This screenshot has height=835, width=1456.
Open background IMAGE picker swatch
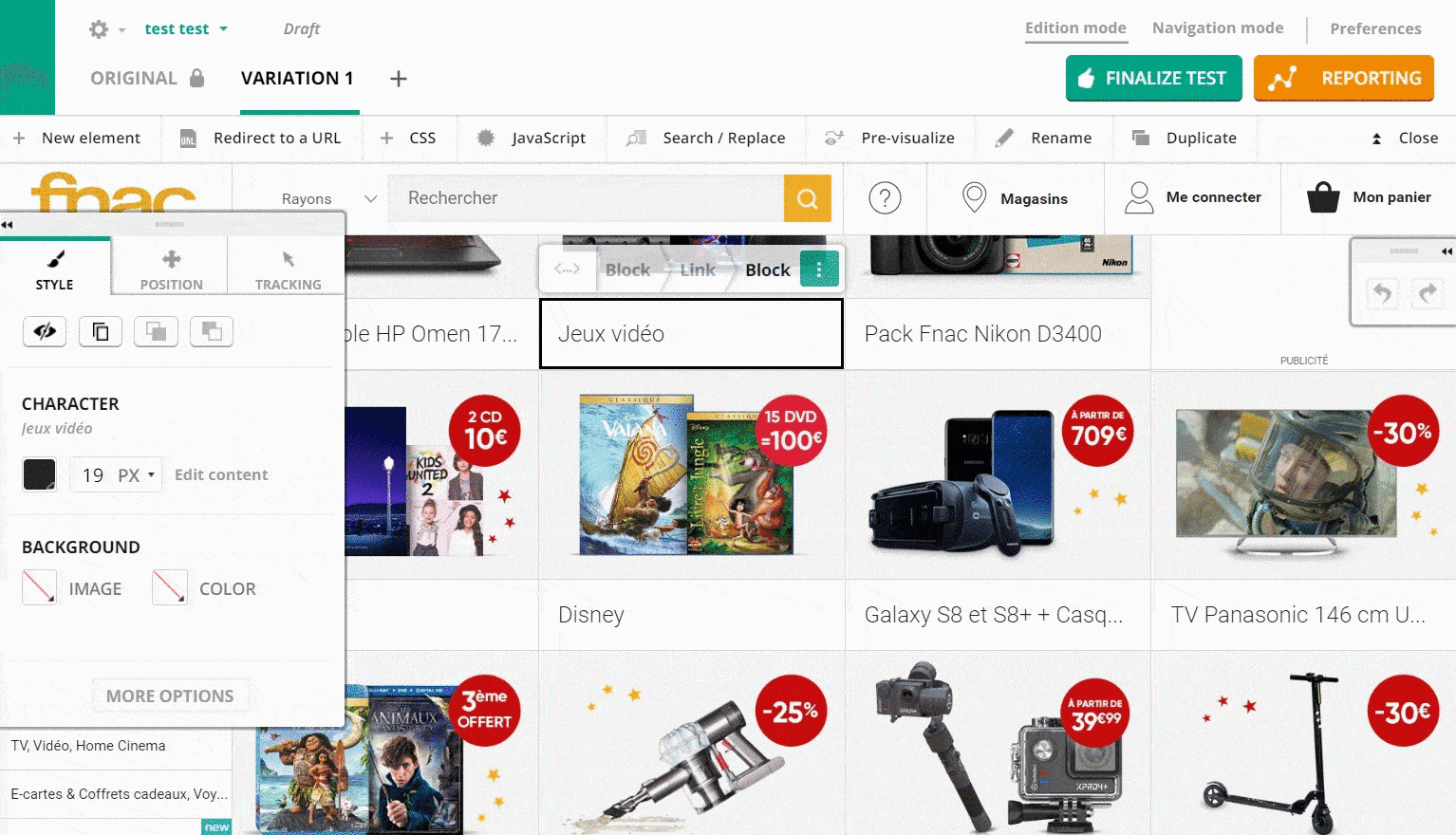point(39,588)
